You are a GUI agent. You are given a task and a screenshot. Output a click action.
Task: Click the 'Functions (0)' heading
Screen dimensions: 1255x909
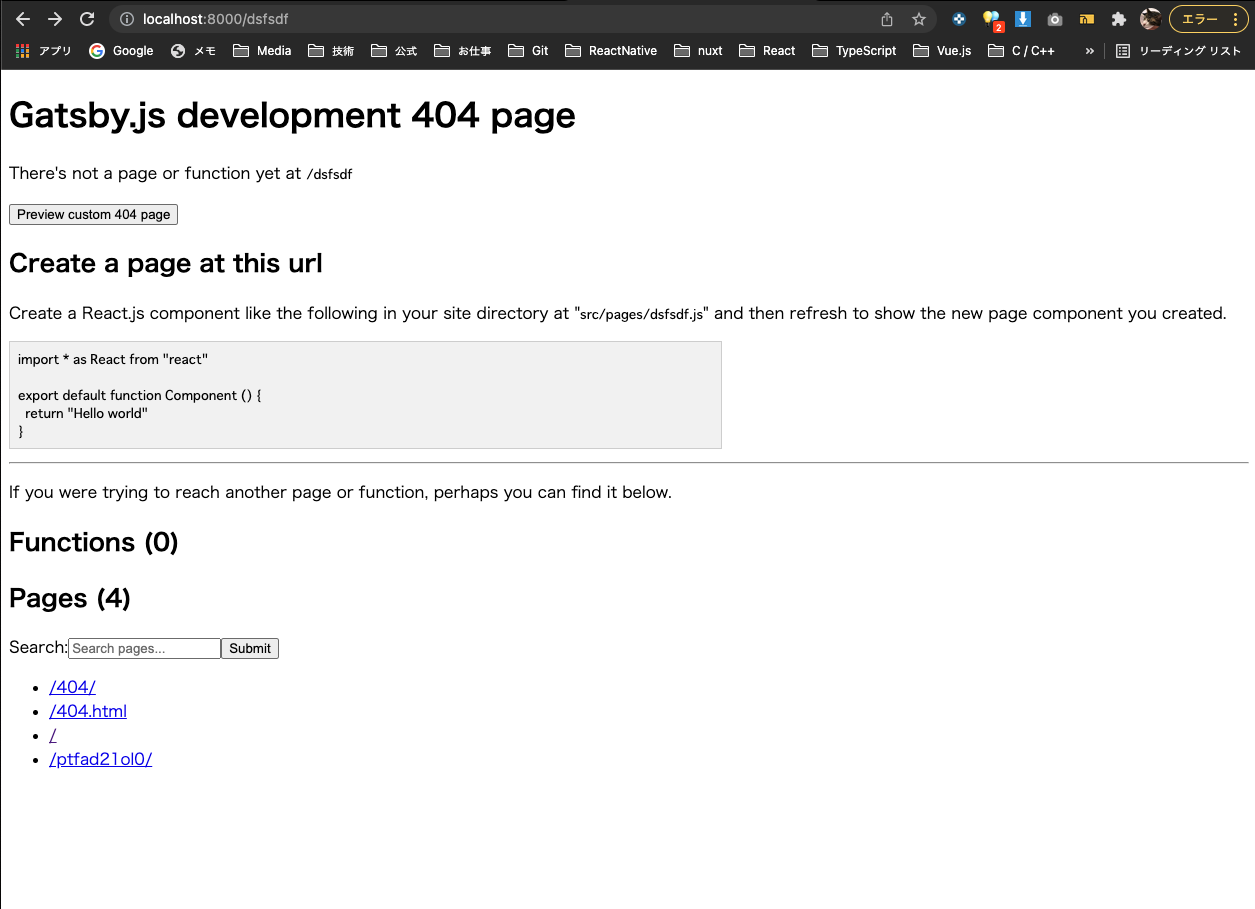click(x=94, y=543)
